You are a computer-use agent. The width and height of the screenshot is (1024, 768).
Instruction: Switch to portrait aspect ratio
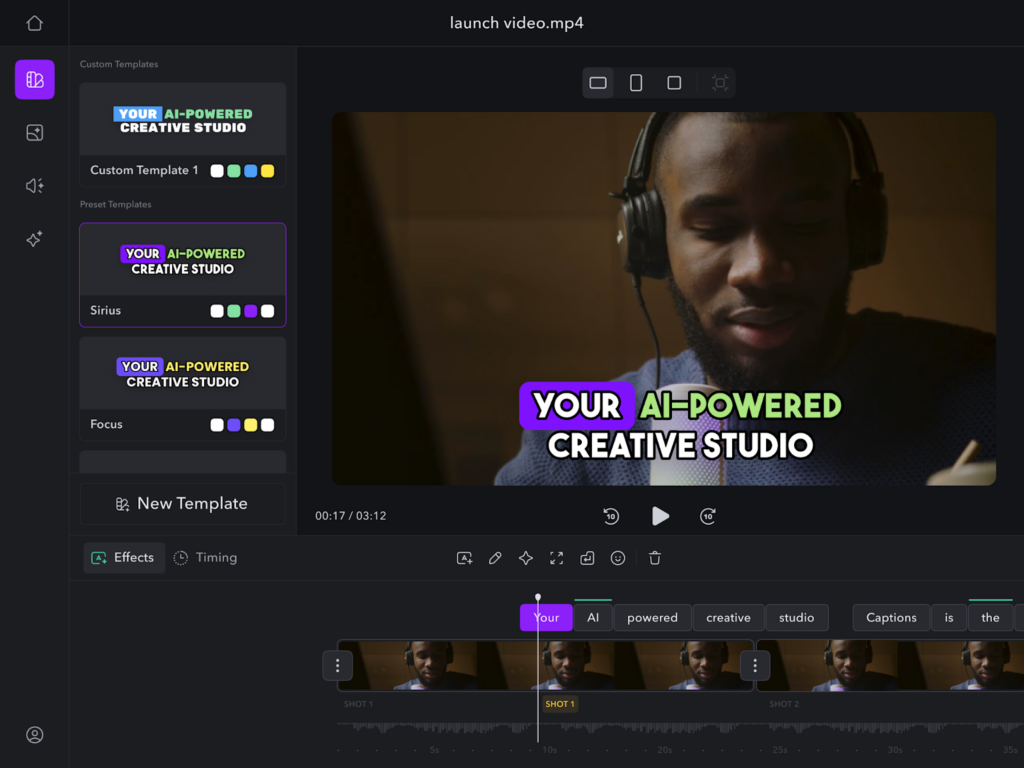click(636, 83)
